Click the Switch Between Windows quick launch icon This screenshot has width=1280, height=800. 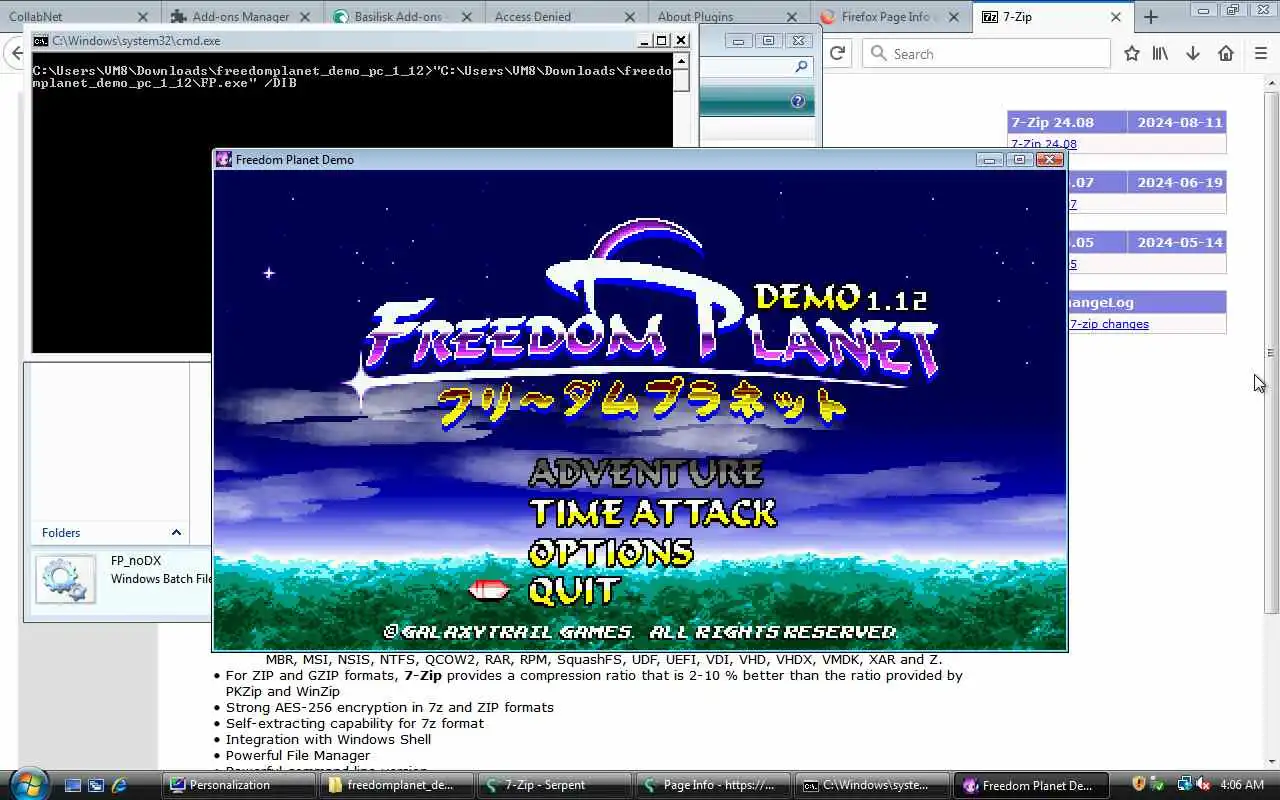pyautogui.click(x=96, y=785)
